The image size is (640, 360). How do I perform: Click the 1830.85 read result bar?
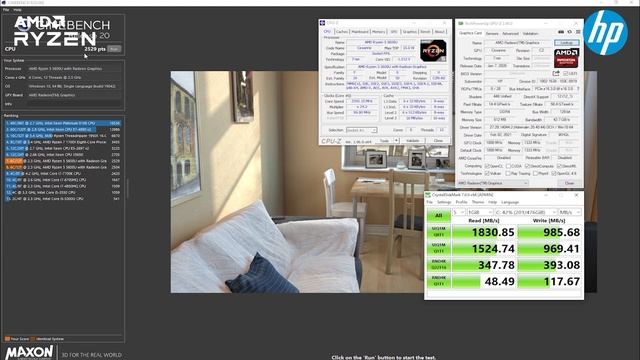coord(484,232)
